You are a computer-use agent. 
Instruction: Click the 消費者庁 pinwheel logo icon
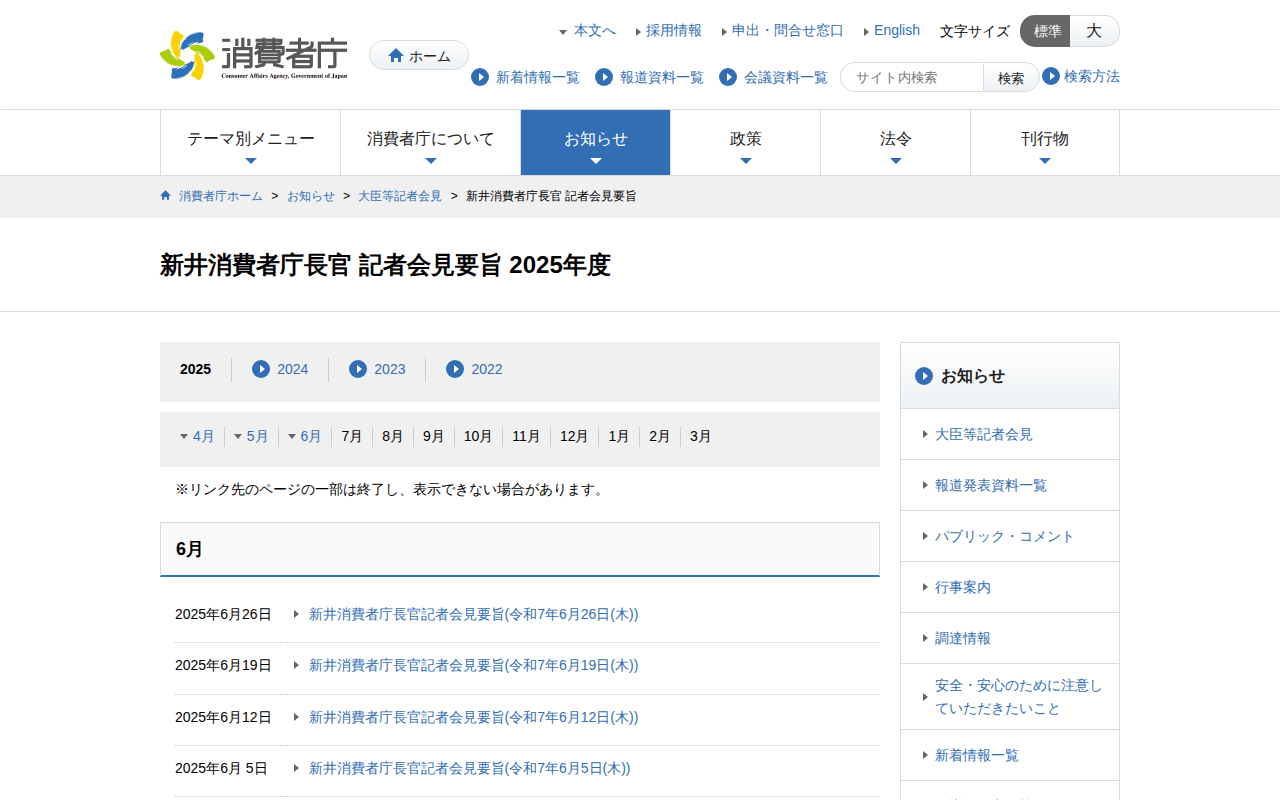click(189, 54)
